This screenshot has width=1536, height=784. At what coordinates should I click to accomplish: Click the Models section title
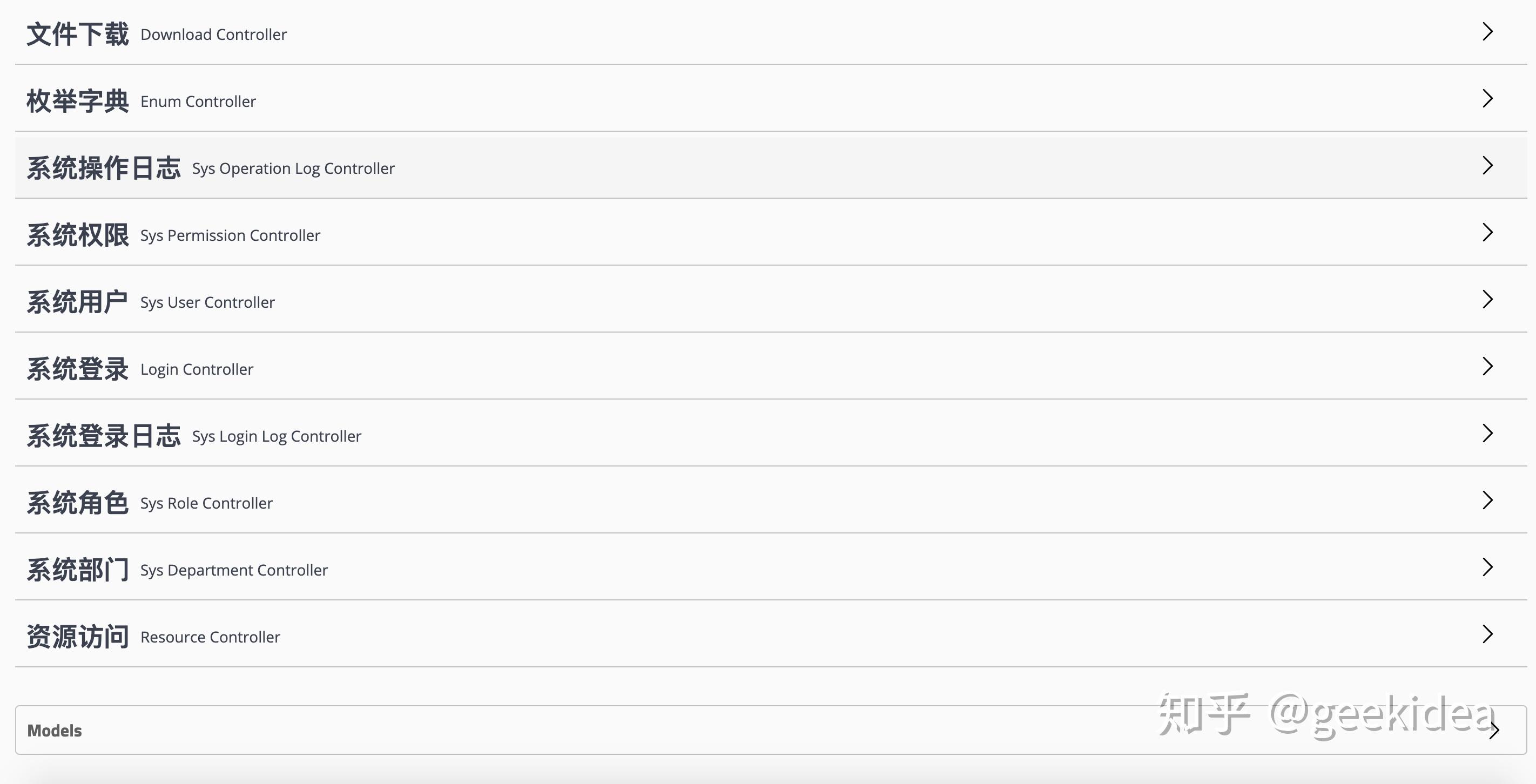tap(54, 731)
